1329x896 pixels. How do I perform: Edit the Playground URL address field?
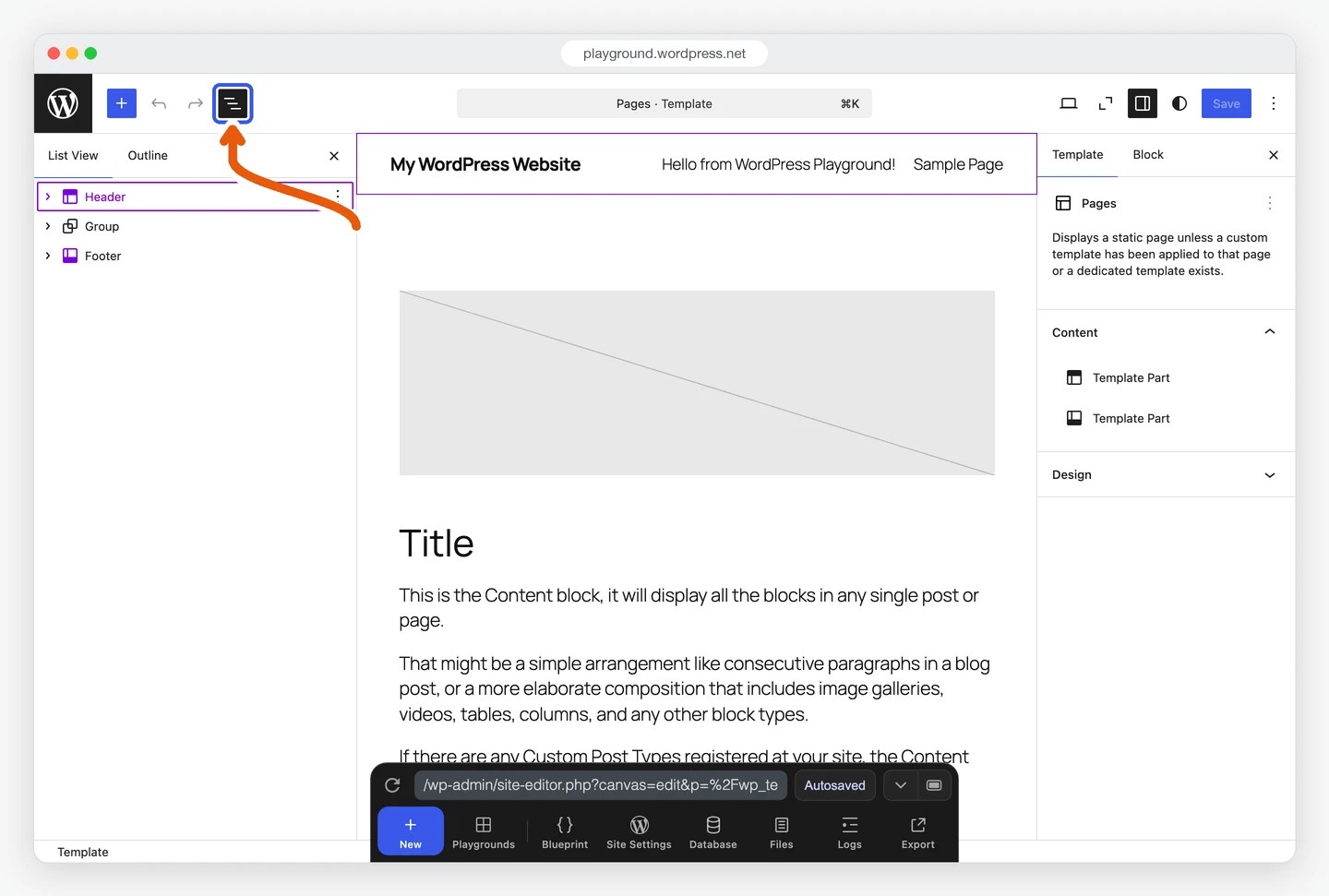pyautogui.click(x=601, y=785)
